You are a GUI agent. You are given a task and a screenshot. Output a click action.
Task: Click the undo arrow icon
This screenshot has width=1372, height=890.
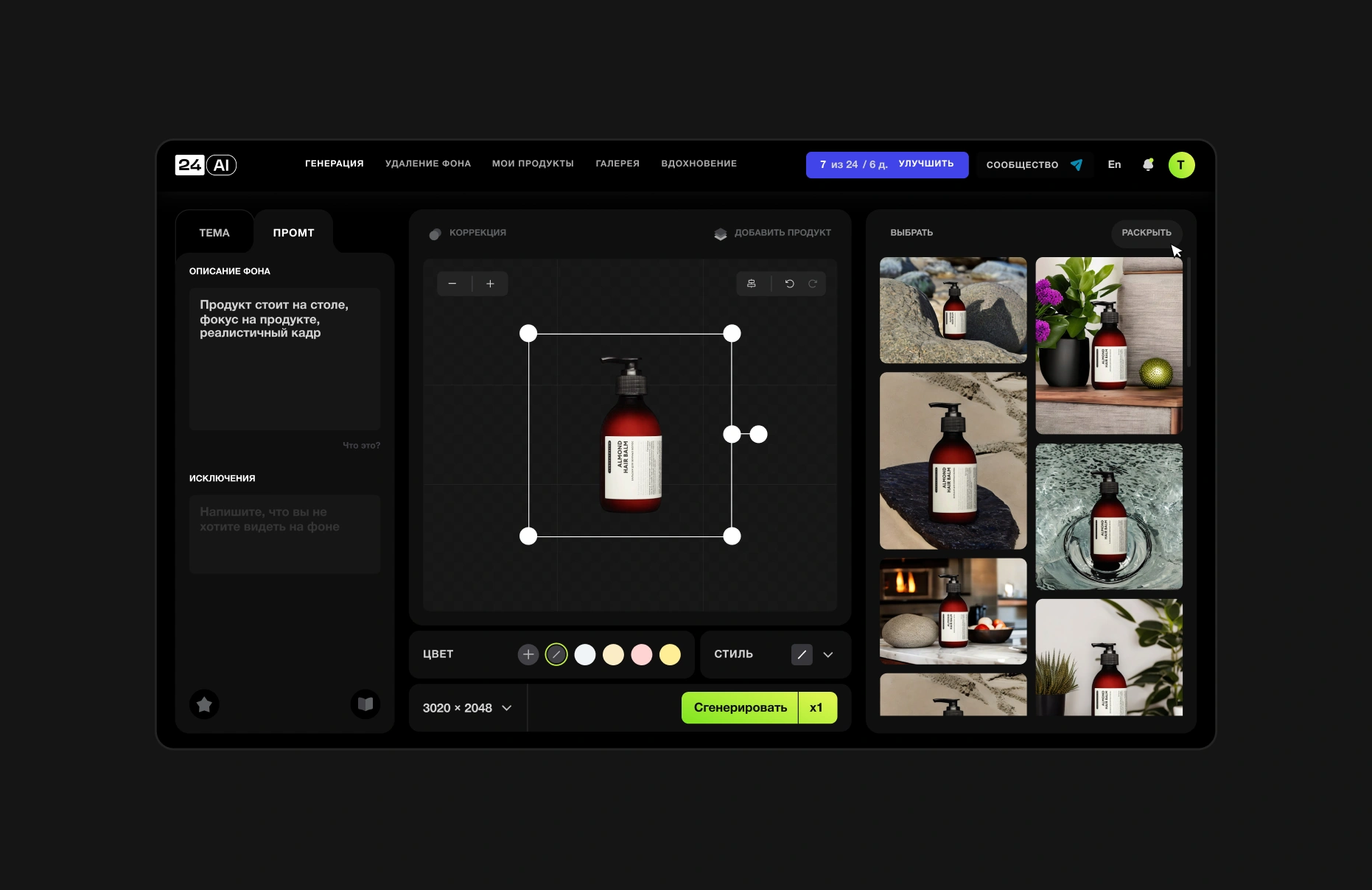pyautogui.click(x=789, y=284)
